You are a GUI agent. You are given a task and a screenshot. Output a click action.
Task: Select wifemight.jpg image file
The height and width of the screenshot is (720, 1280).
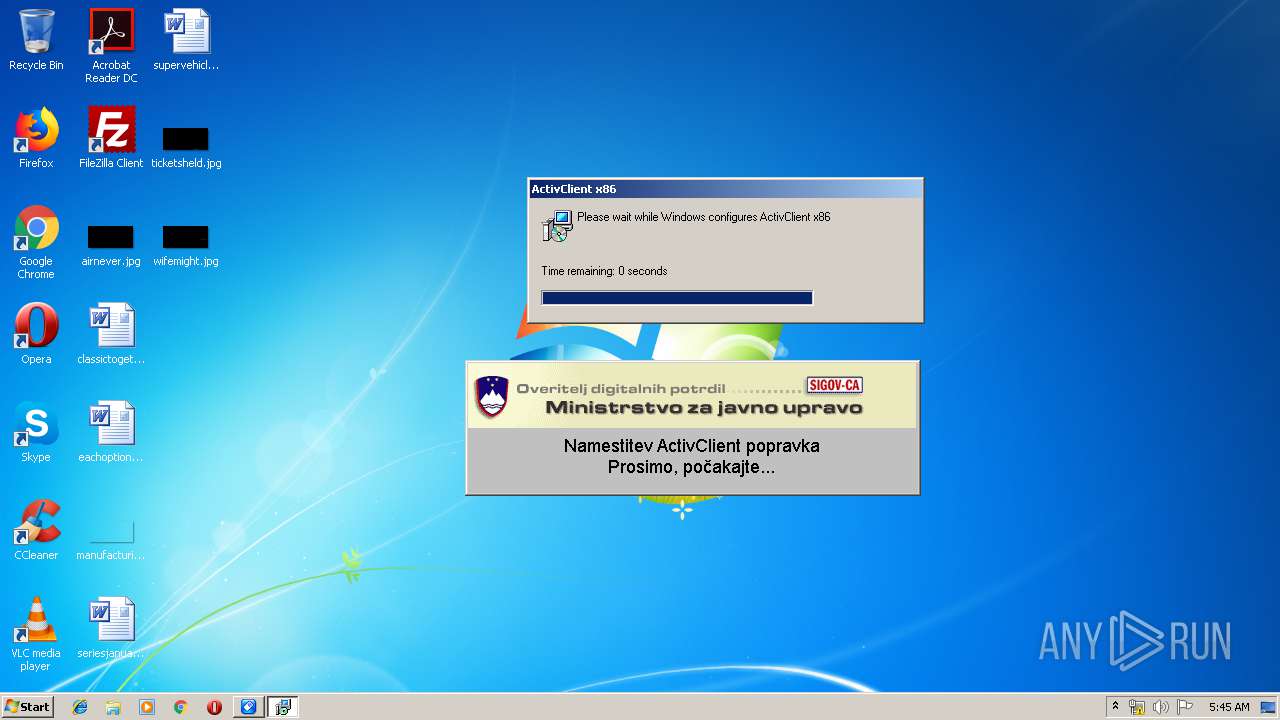[x=186, y=246]
